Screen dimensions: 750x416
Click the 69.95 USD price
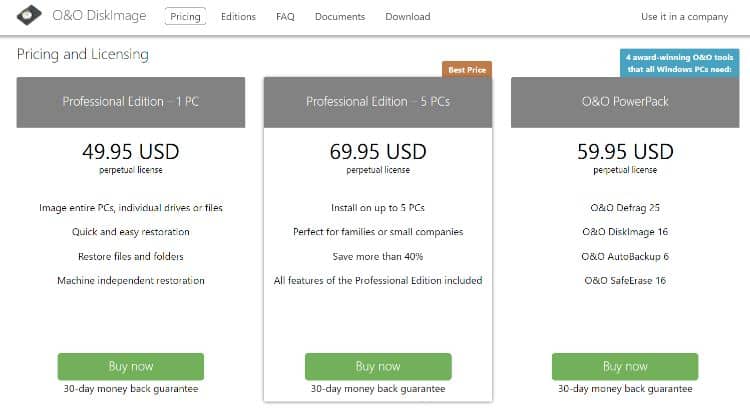coord(378,152)
